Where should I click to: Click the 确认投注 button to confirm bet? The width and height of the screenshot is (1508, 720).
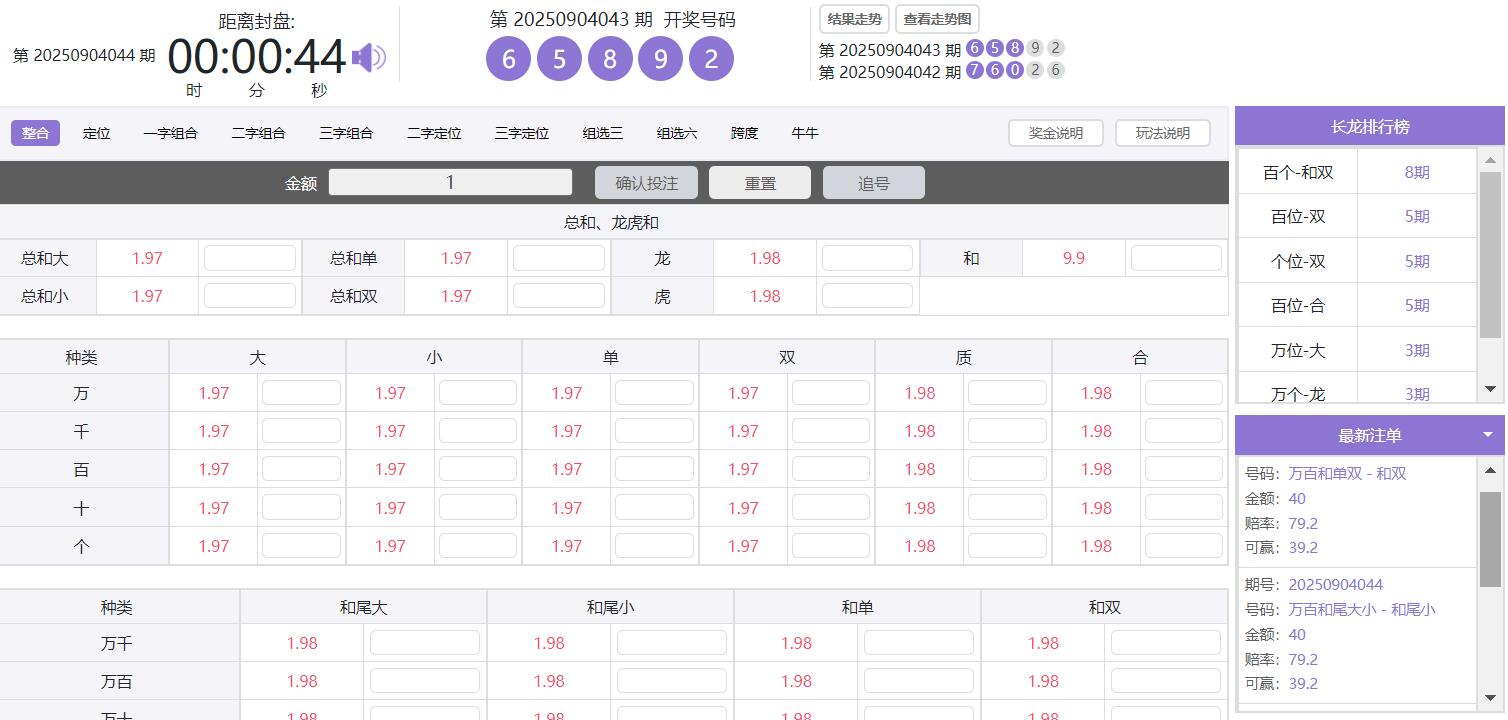coord(648,182)
